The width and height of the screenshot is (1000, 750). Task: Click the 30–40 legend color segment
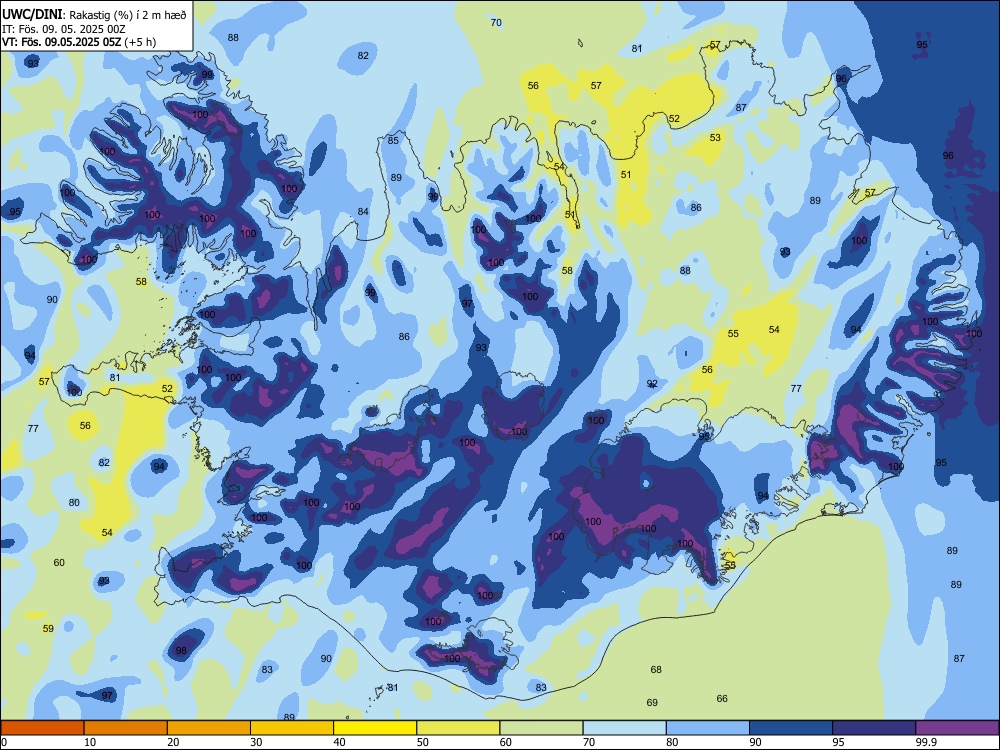(x=292, y=728)
